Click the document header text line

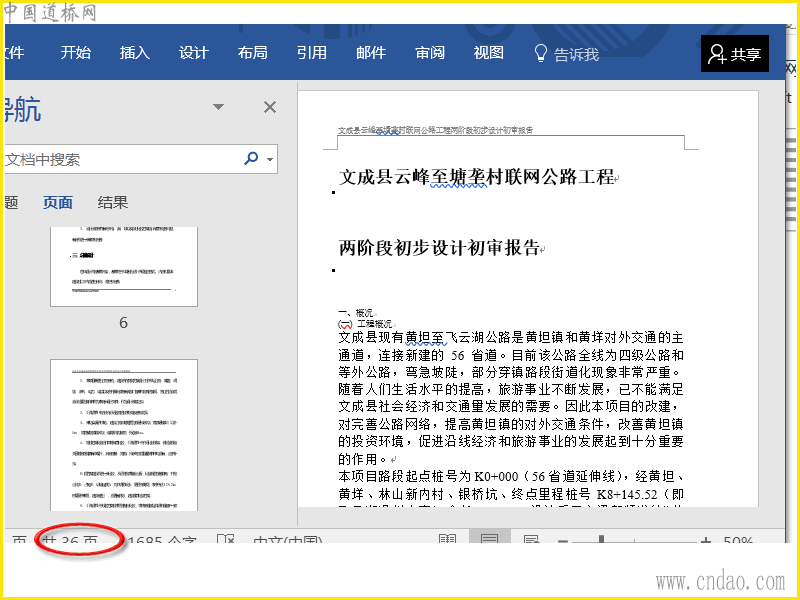436,130
